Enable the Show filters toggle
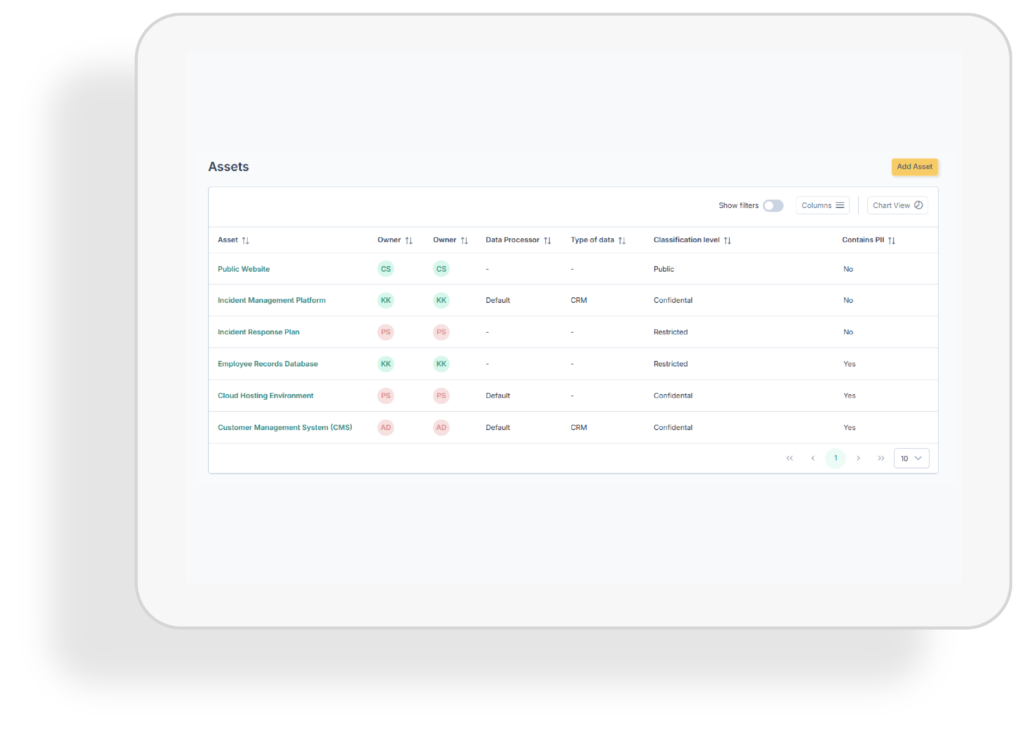The height and width of the screenshot is (733, 1024). coord(773,206)
